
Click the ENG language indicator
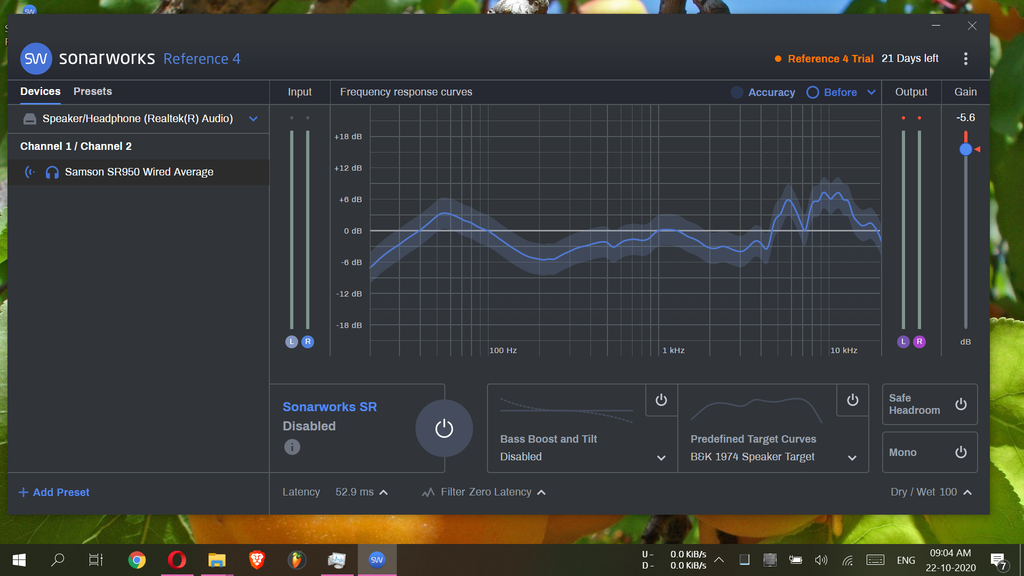[x=906, y=560]
